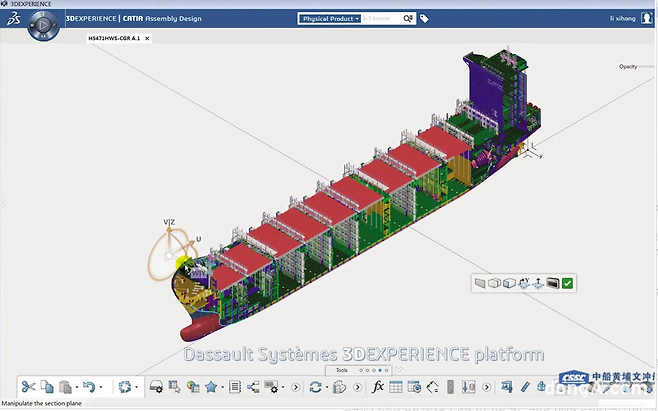The image size is (658, 411).
Task: Open the Physical Product dropdown
Action: [x=331, y=18]
